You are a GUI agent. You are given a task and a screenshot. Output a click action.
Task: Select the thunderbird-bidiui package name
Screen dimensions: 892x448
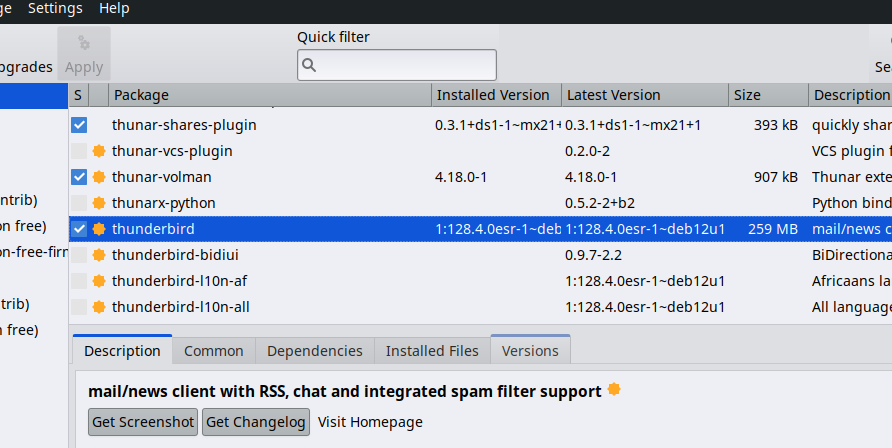175,255
